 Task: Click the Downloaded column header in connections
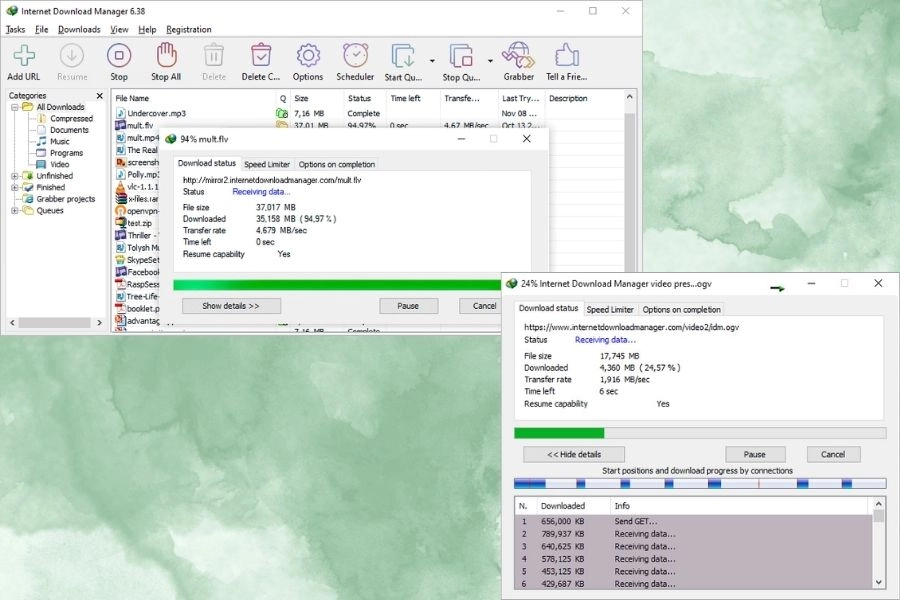(x=572, y=506)
